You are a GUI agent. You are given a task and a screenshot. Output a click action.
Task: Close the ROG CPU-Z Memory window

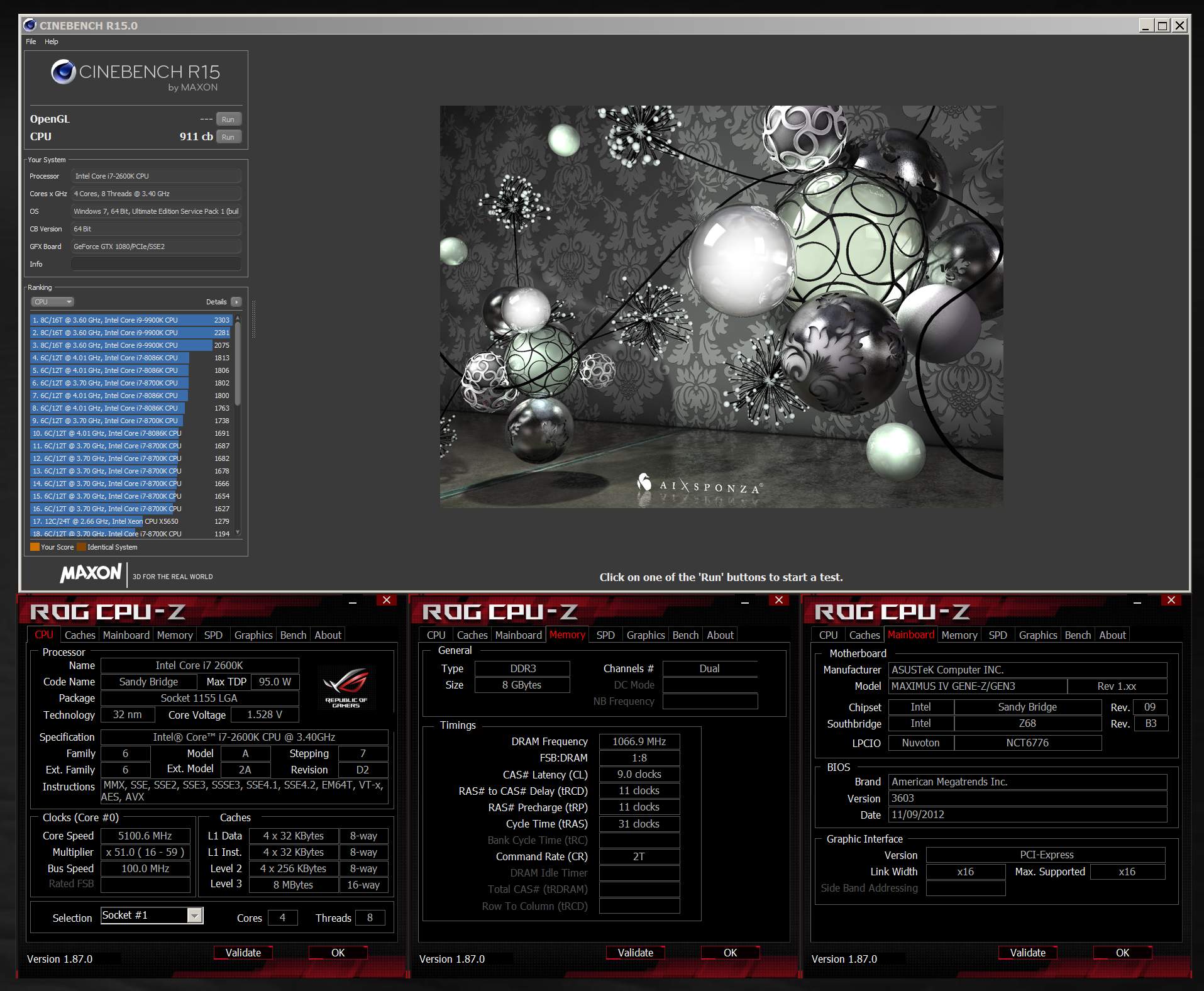point(779,600)
